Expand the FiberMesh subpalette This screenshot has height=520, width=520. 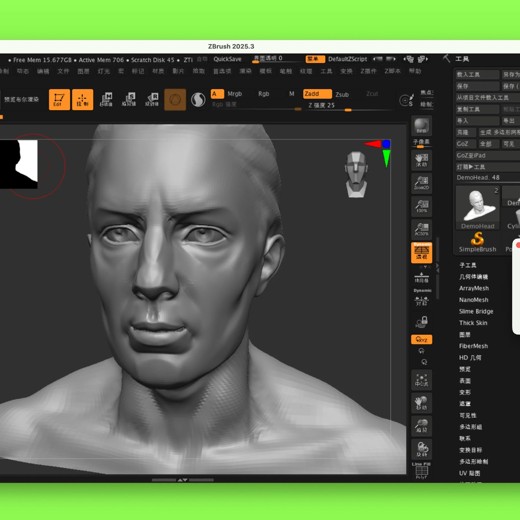tap(473, 346)
